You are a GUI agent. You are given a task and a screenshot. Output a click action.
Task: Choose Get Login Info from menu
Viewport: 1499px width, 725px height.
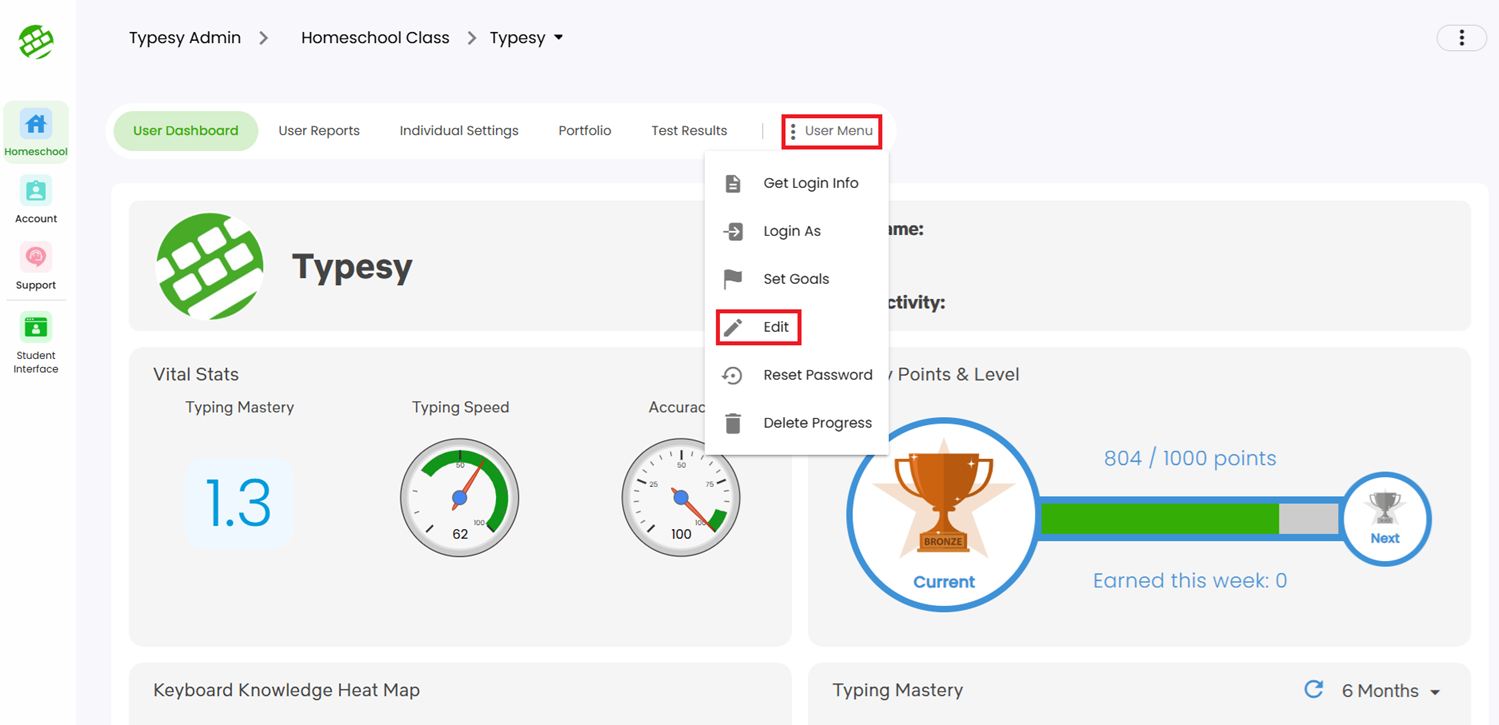796,183
